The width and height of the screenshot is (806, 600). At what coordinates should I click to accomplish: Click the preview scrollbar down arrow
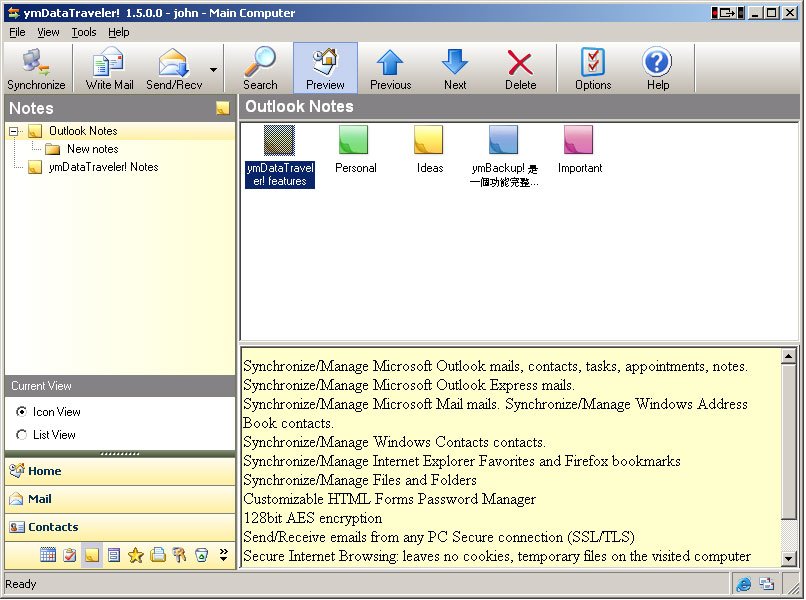coord(789,558)
